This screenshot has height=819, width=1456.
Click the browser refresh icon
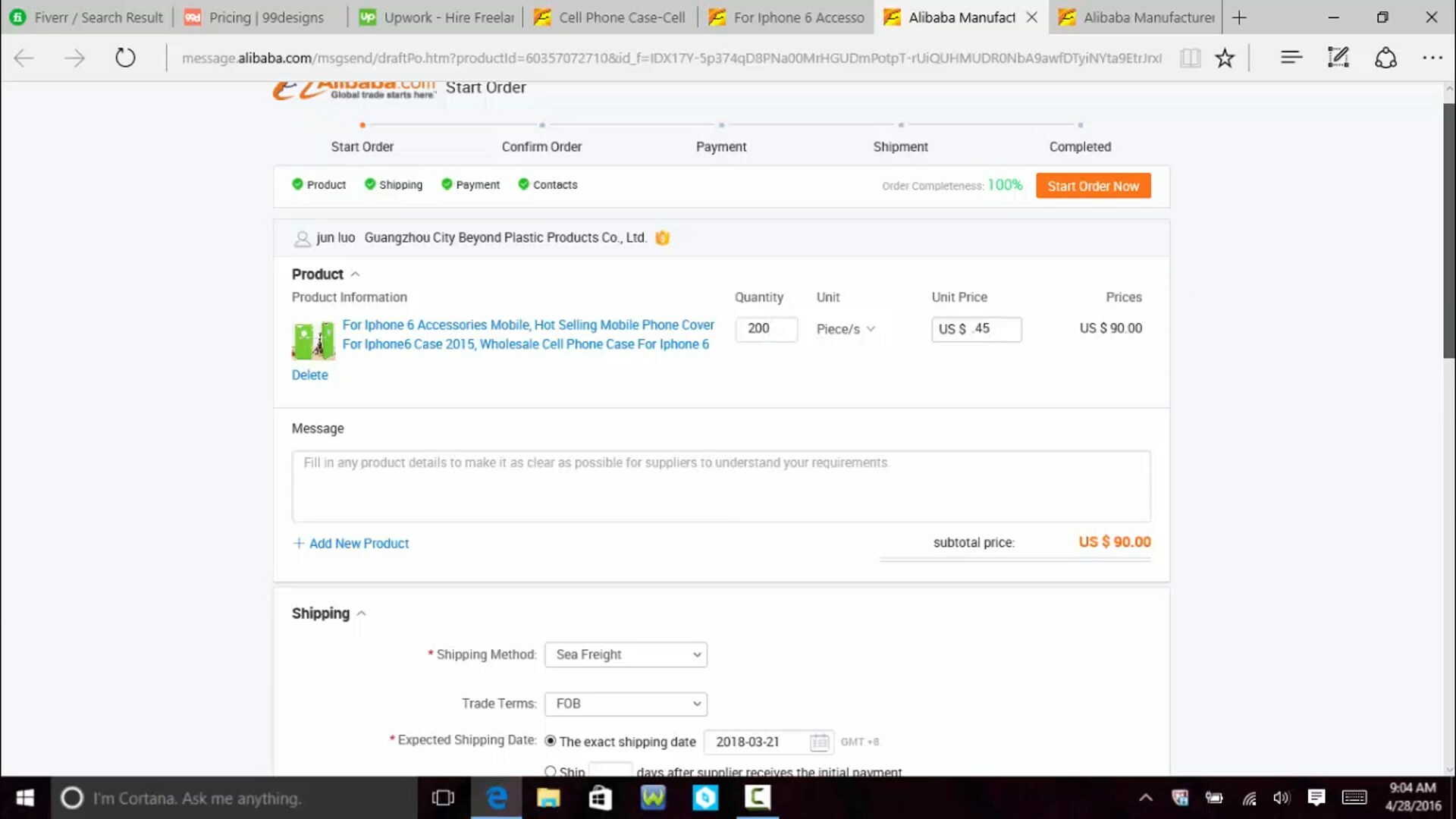pyautogui.click(x=125, y=58)
